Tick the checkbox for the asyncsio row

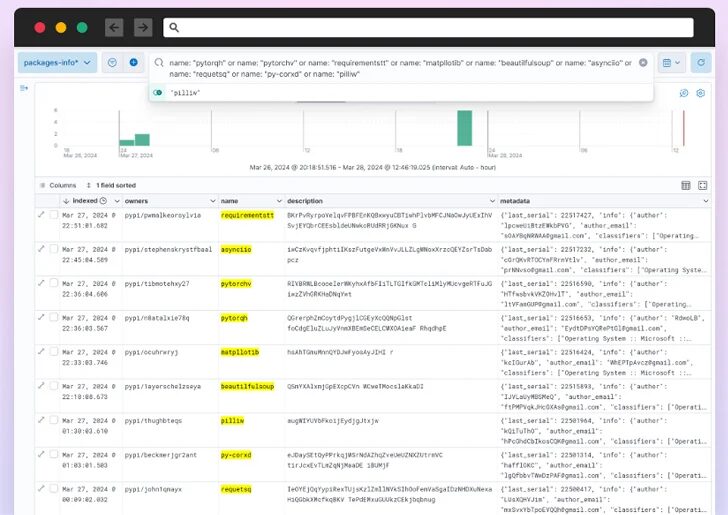coord(54,247)
